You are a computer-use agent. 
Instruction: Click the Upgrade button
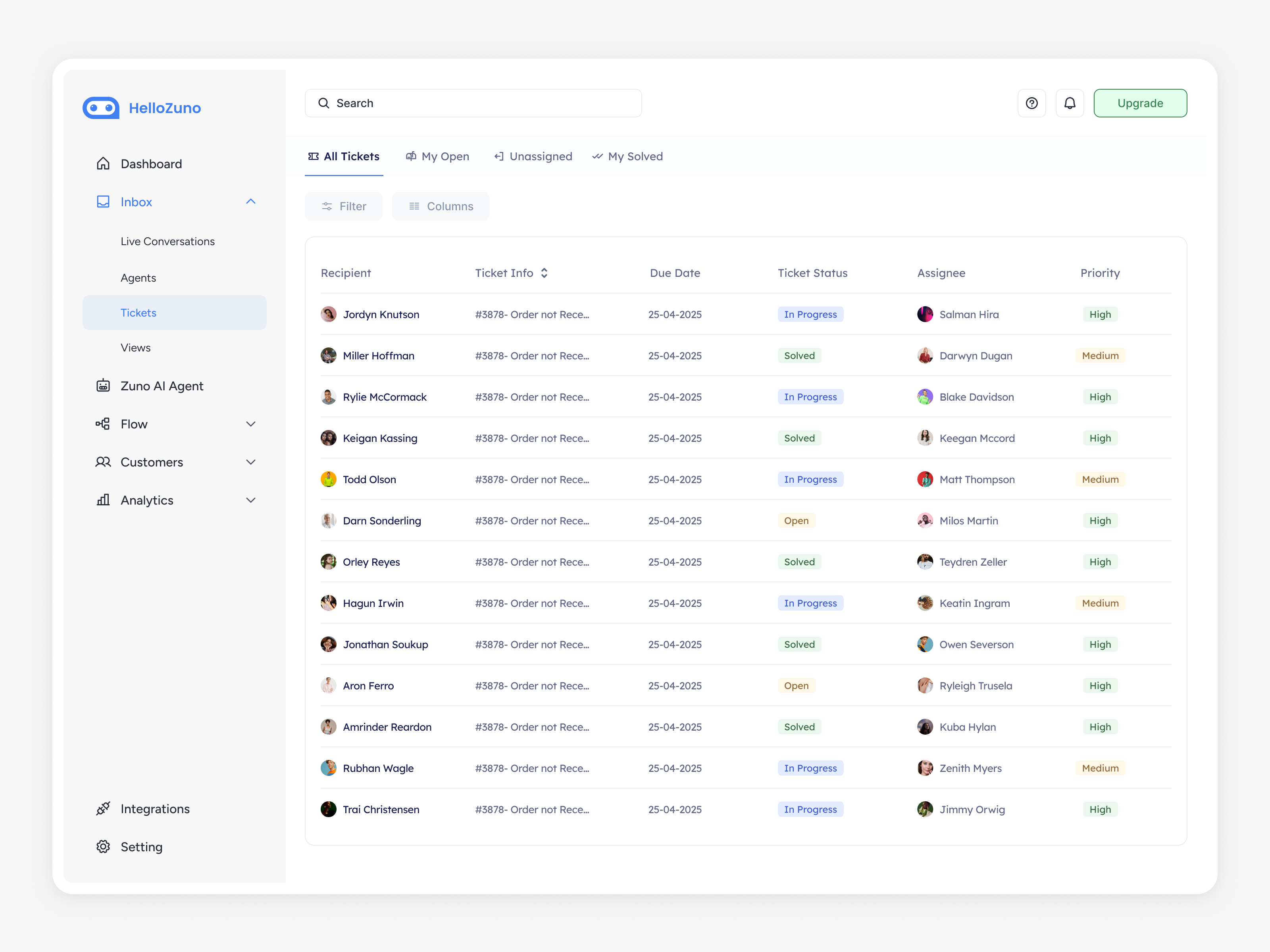pyautogui.click(x=1140, y=103)
